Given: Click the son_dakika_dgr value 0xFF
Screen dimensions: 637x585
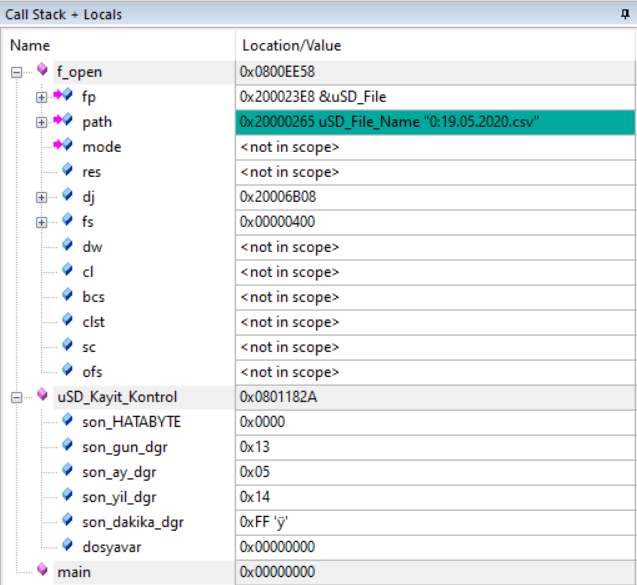Looking at the screenshot, I should (264, 522).
